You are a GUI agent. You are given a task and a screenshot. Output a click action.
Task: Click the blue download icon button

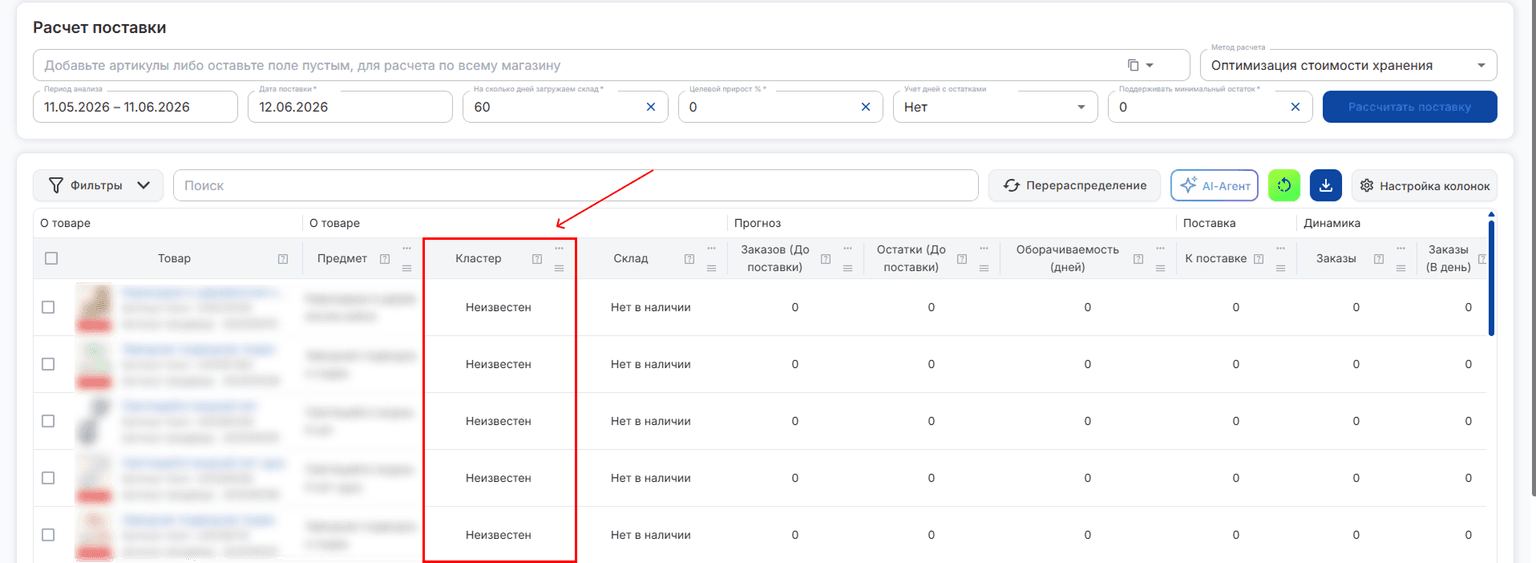pyautogui.click(x=1325, y=185)
